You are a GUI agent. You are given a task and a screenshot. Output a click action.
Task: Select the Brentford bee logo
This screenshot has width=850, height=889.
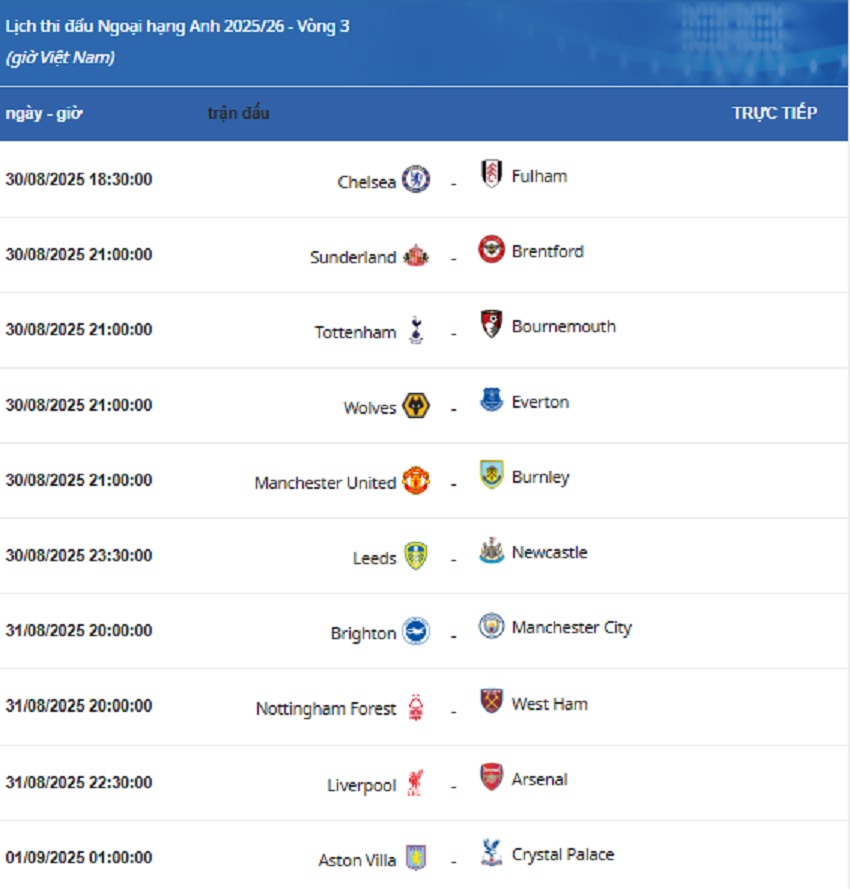pyautogui.click(x=491, y=249)
